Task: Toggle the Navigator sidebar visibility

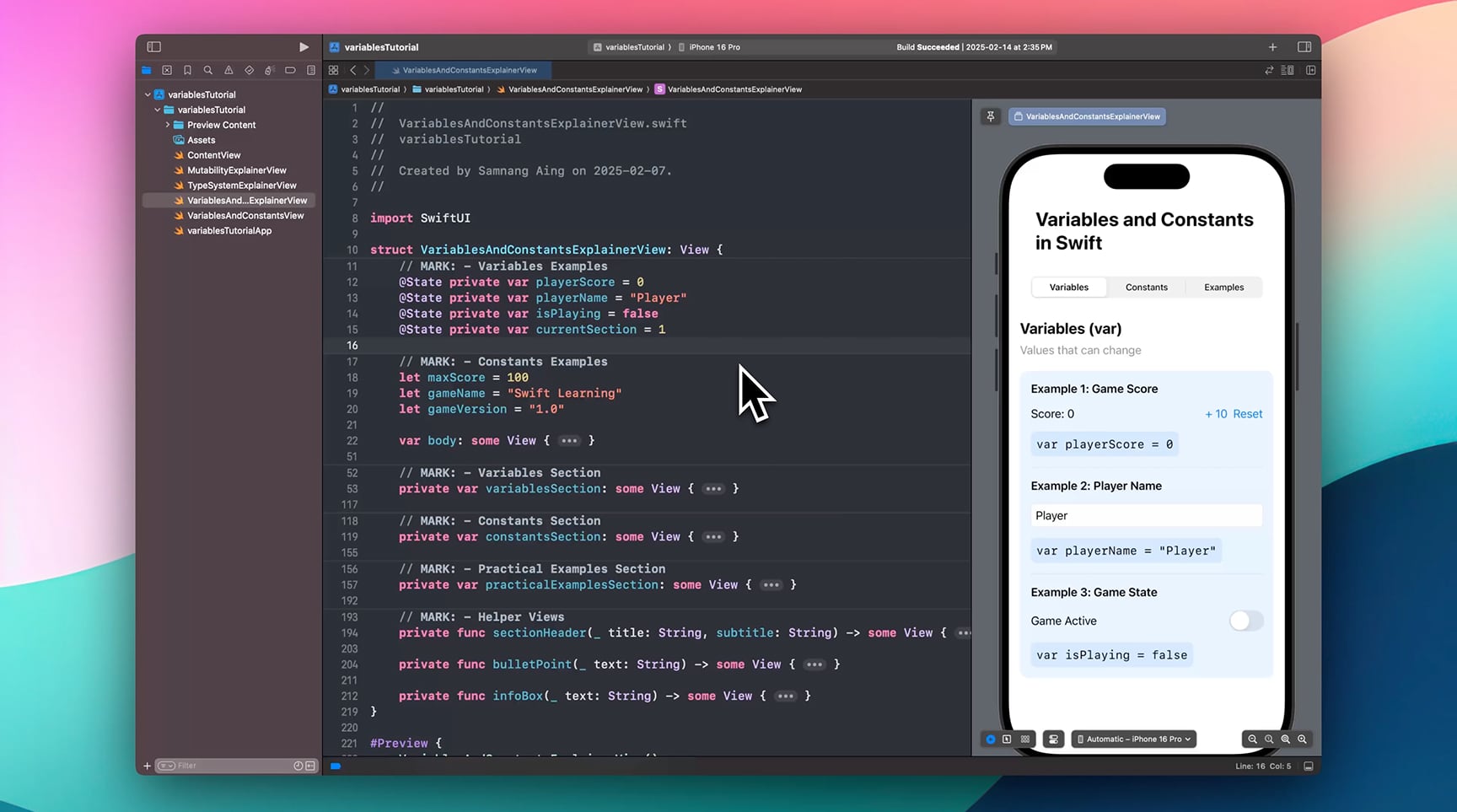Action: point(153,47)
